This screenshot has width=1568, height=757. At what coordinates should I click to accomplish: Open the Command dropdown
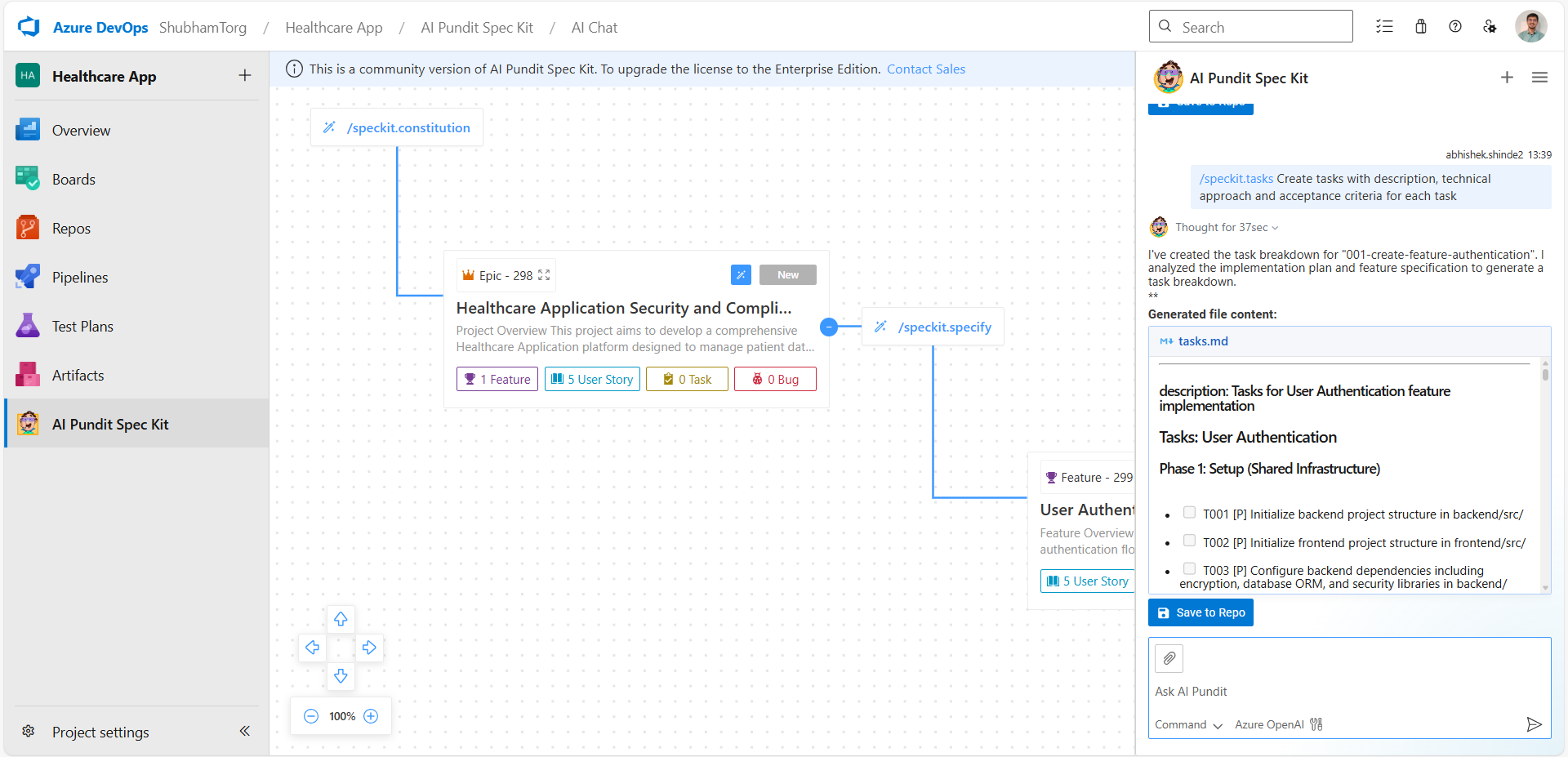pos(1188,725)
